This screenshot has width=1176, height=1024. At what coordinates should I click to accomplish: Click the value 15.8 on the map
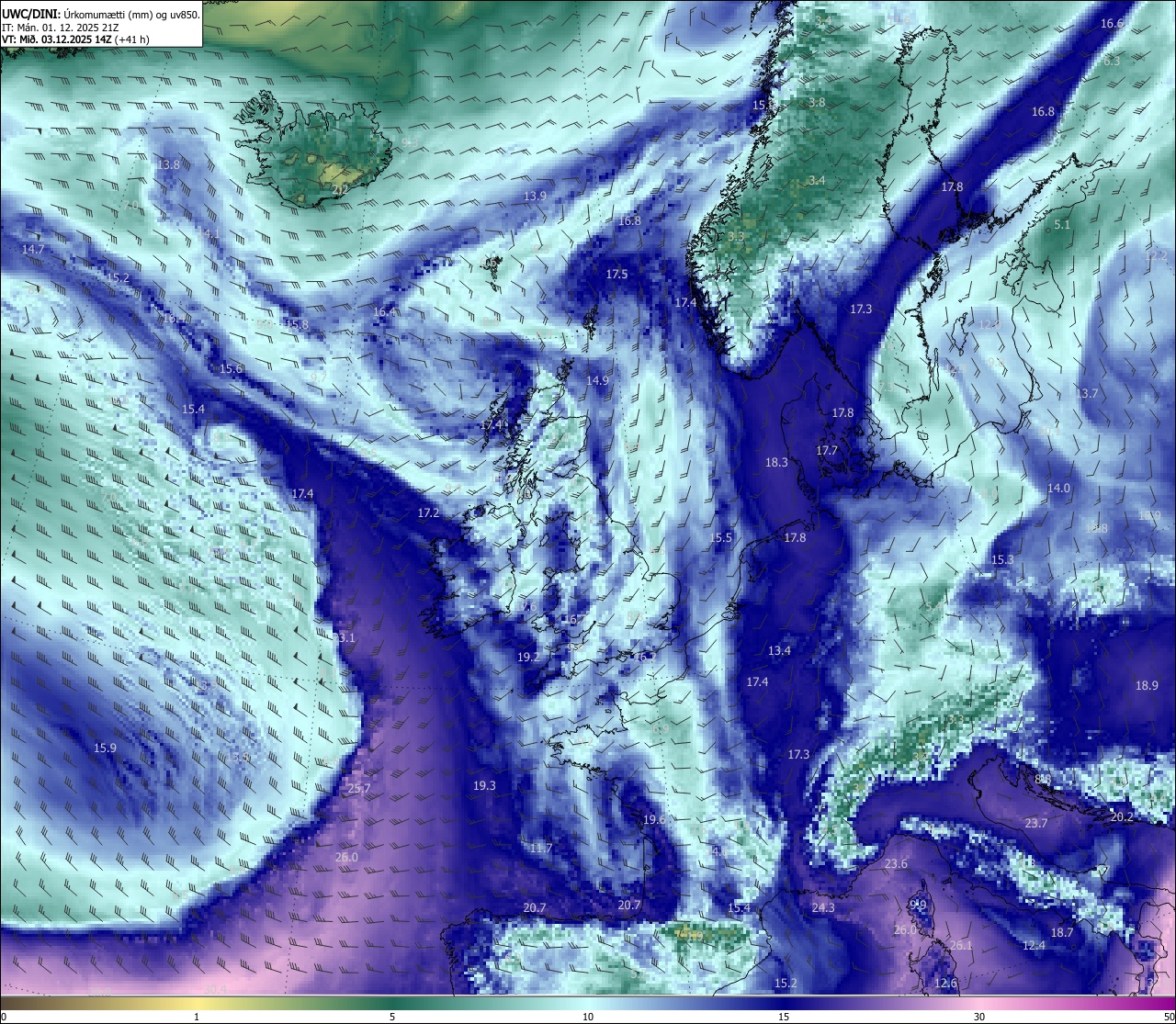click(298, 324)
